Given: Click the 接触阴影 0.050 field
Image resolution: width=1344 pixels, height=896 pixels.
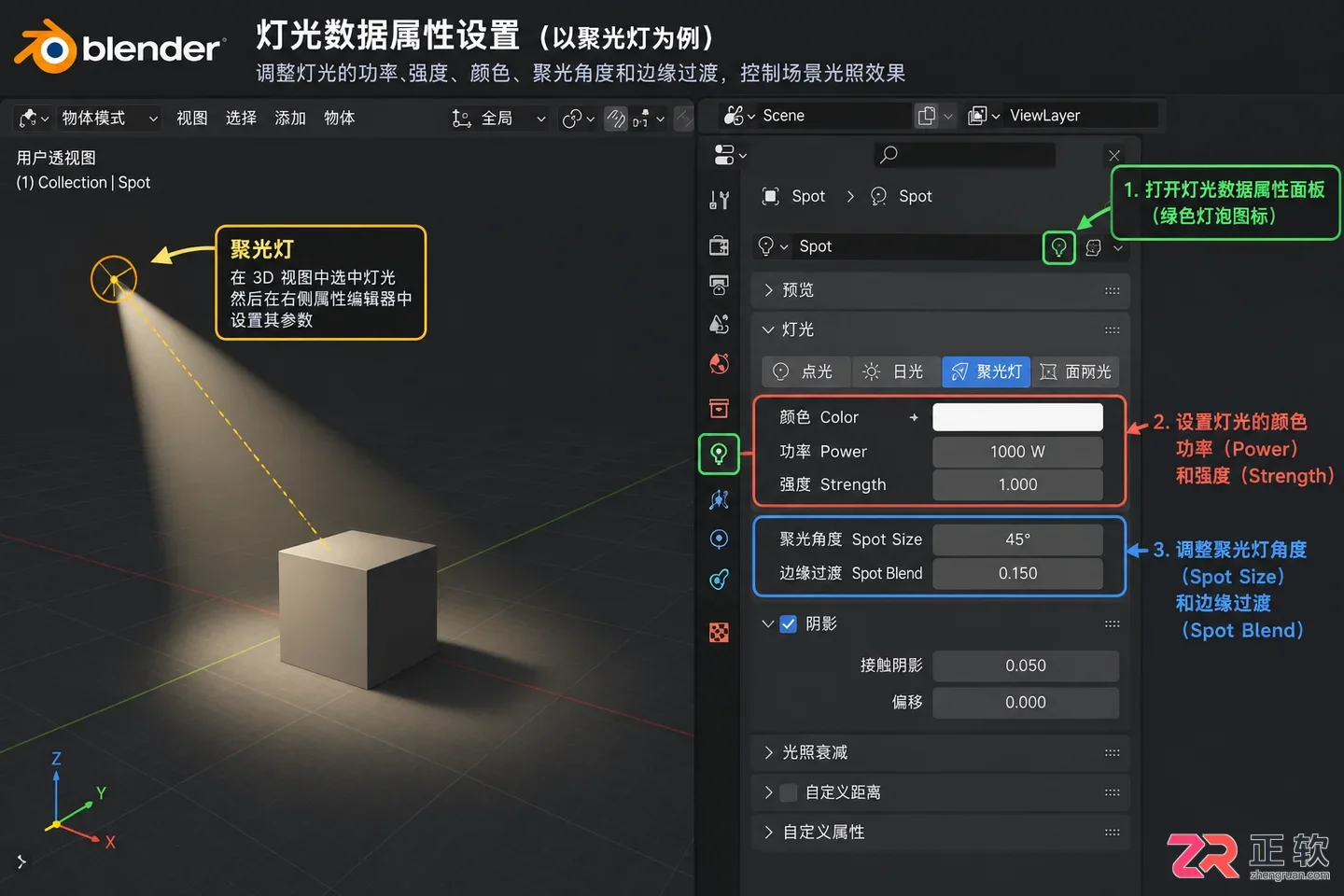Looking at the screenshot, I should (1026, 665).
